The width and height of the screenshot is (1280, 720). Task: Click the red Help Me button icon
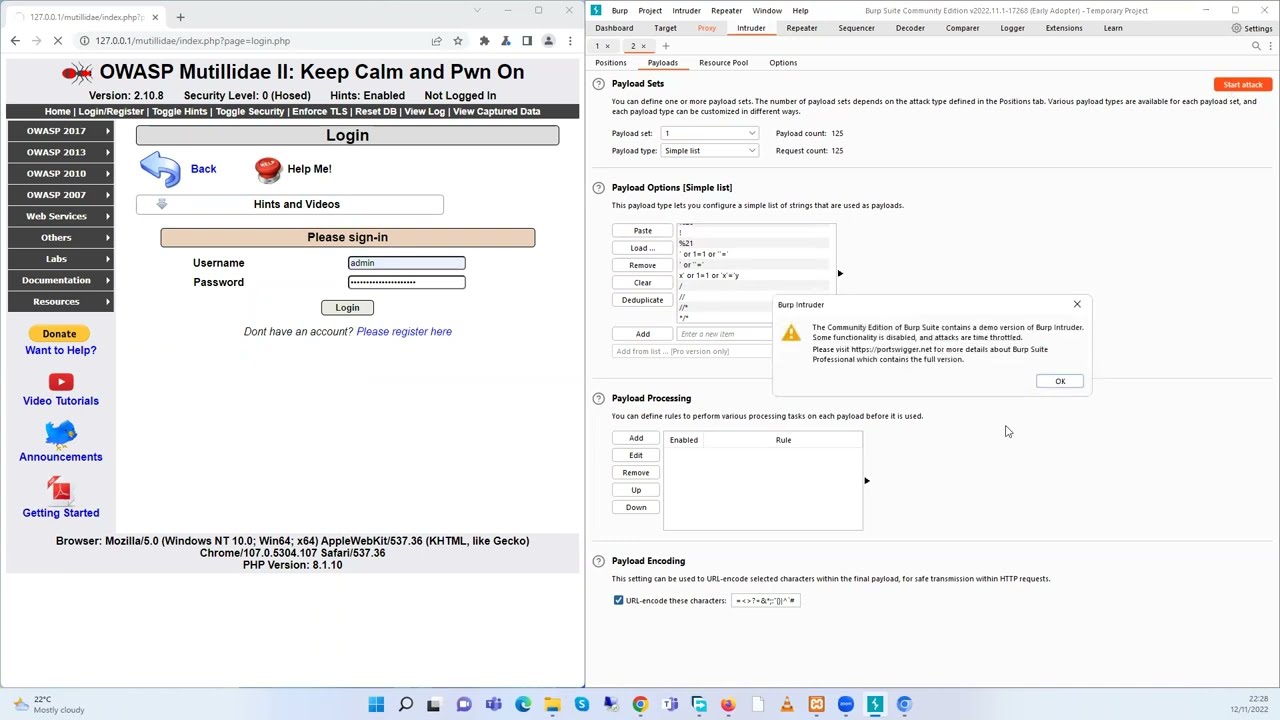click(x=268, y=169)
